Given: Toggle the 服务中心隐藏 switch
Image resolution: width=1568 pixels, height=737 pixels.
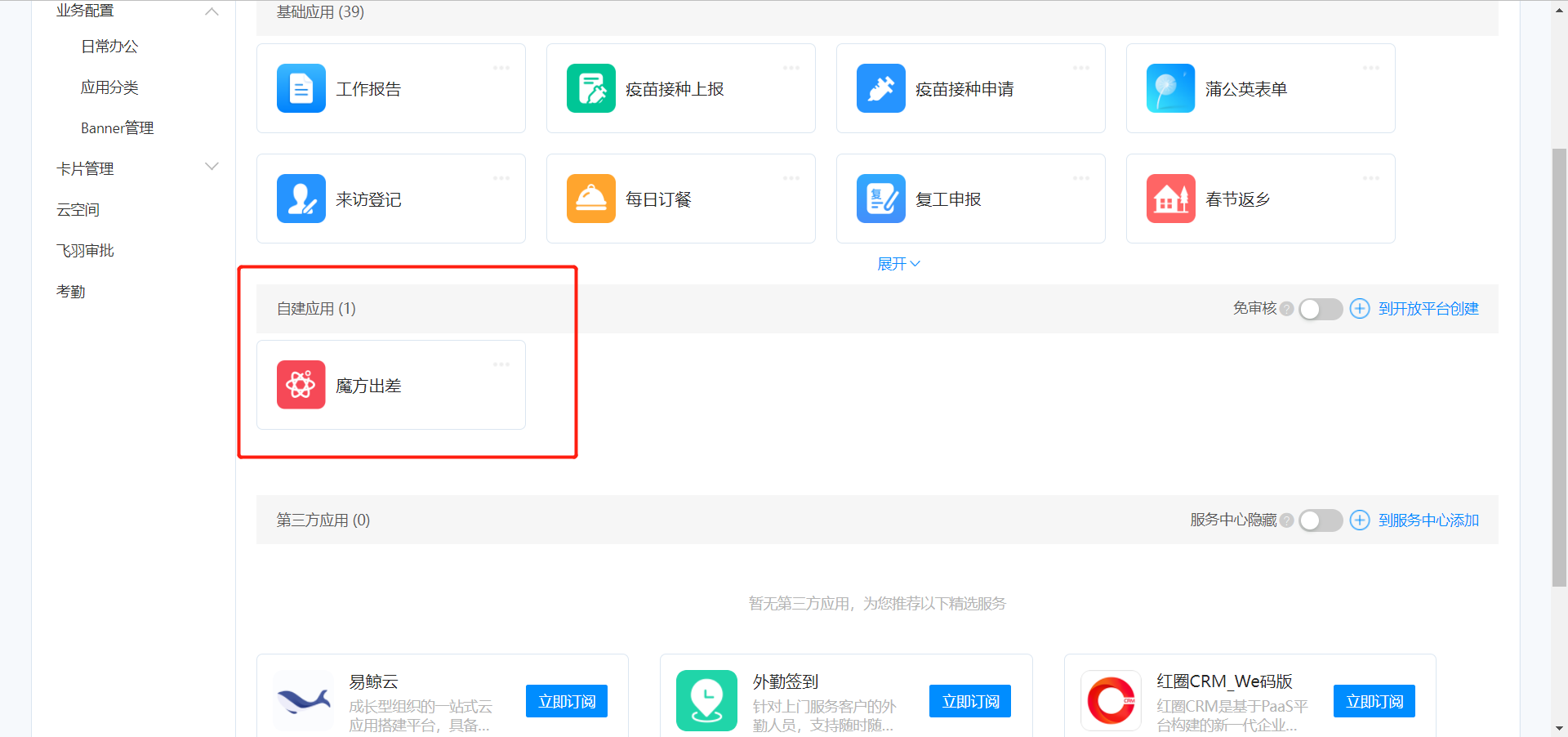Looking at the screenshot, I should (x=1320, y=520).
